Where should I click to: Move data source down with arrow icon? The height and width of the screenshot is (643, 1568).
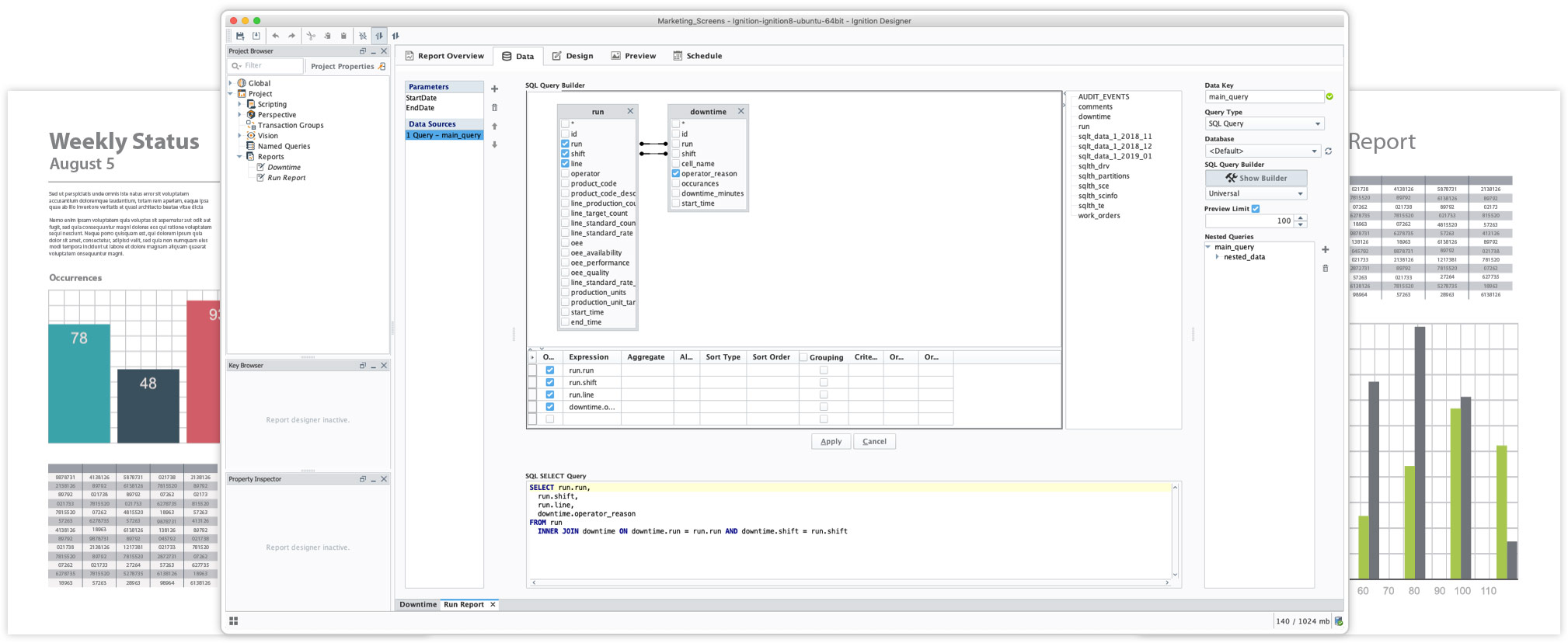[x=494, y=144]
